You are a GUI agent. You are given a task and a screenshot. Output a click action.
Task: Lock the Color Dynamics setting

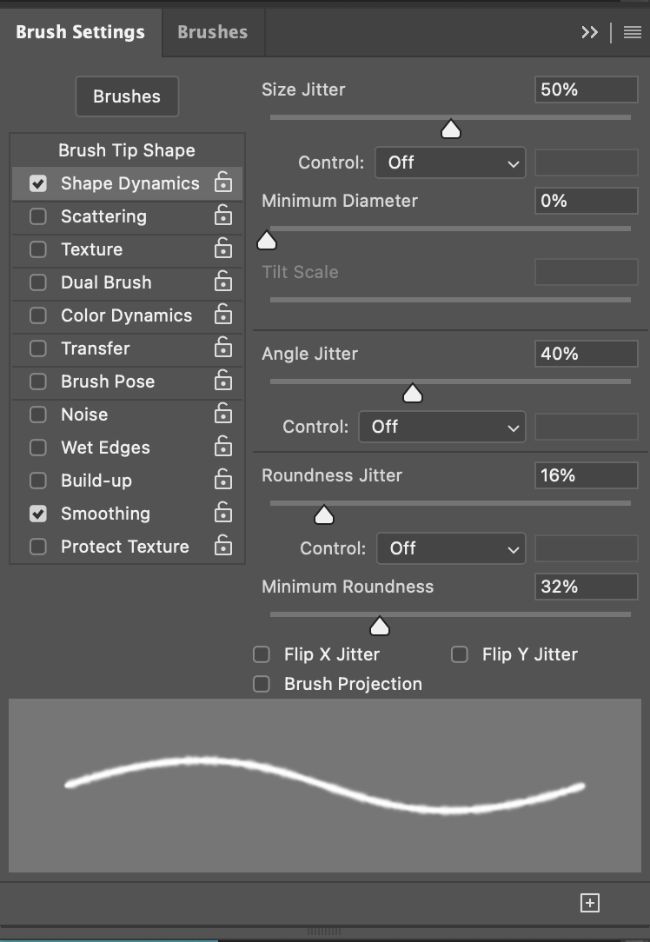click(x=223, y=315)
